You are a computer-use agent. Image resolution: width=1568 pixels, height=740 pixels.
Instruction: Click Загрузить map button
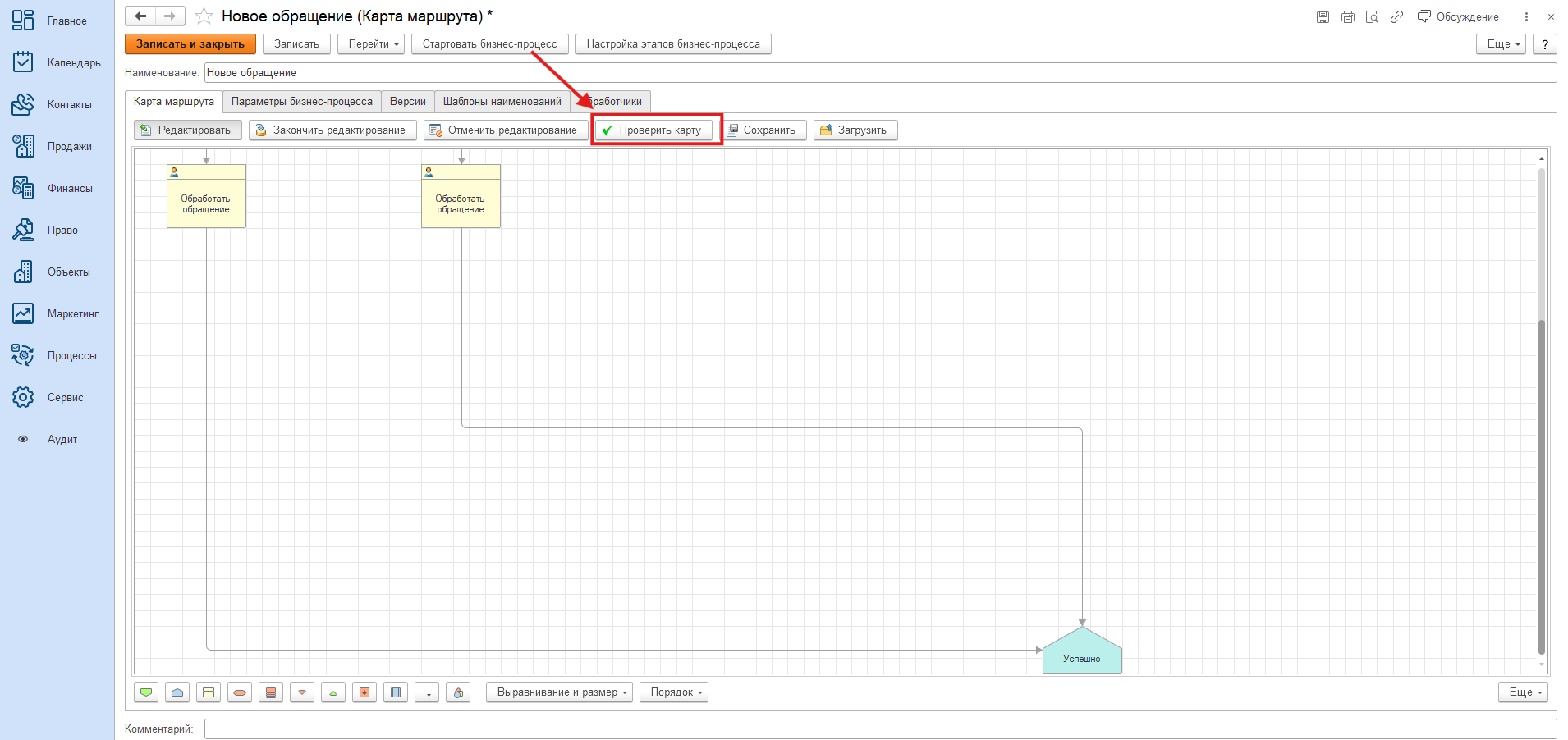[855, 130]
